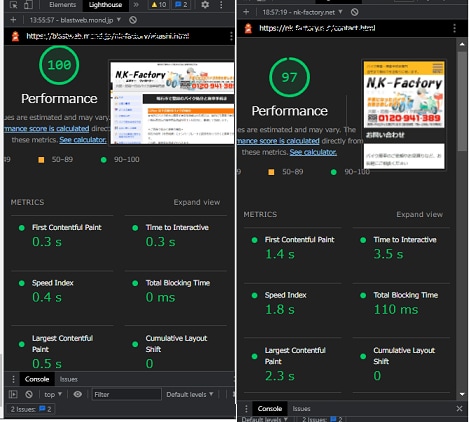Image resolution: width=470 pixels, height=422 pixels.
Task: Click the right report scrollbar down arrow
Action: click(462, 394)
